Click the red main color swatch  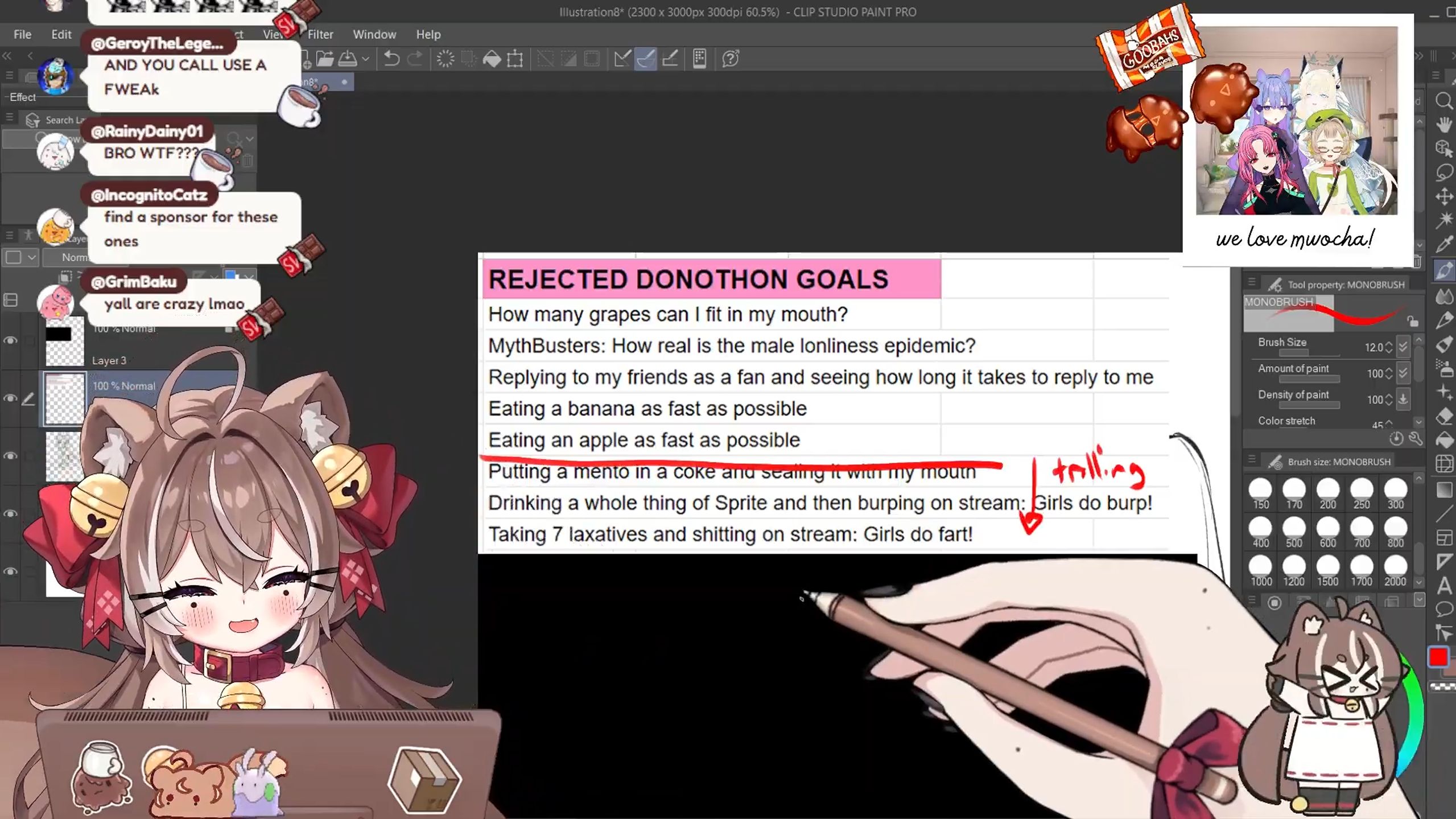(x=1438, y=657)
